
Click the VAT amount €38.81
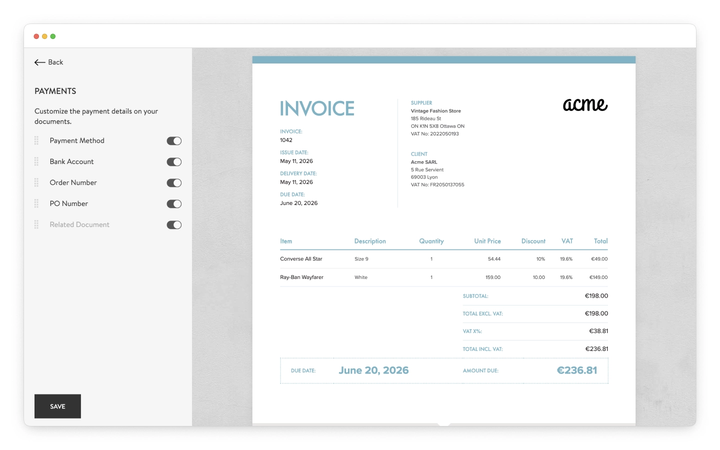(x=598, y=331)
